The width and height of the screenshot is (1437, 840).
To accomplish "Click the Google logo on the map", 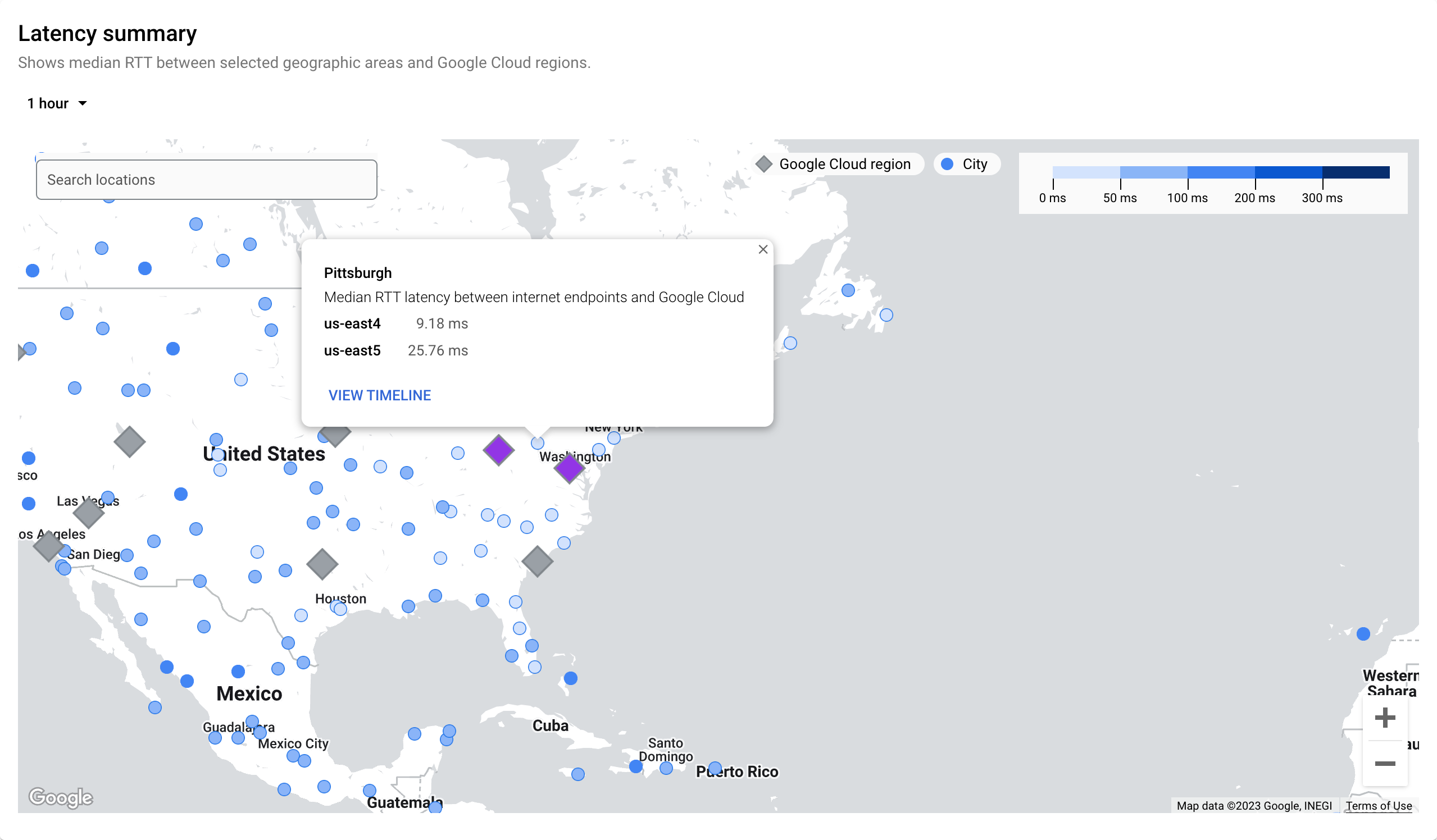I will pyautogui.click(x=61, y=797).
